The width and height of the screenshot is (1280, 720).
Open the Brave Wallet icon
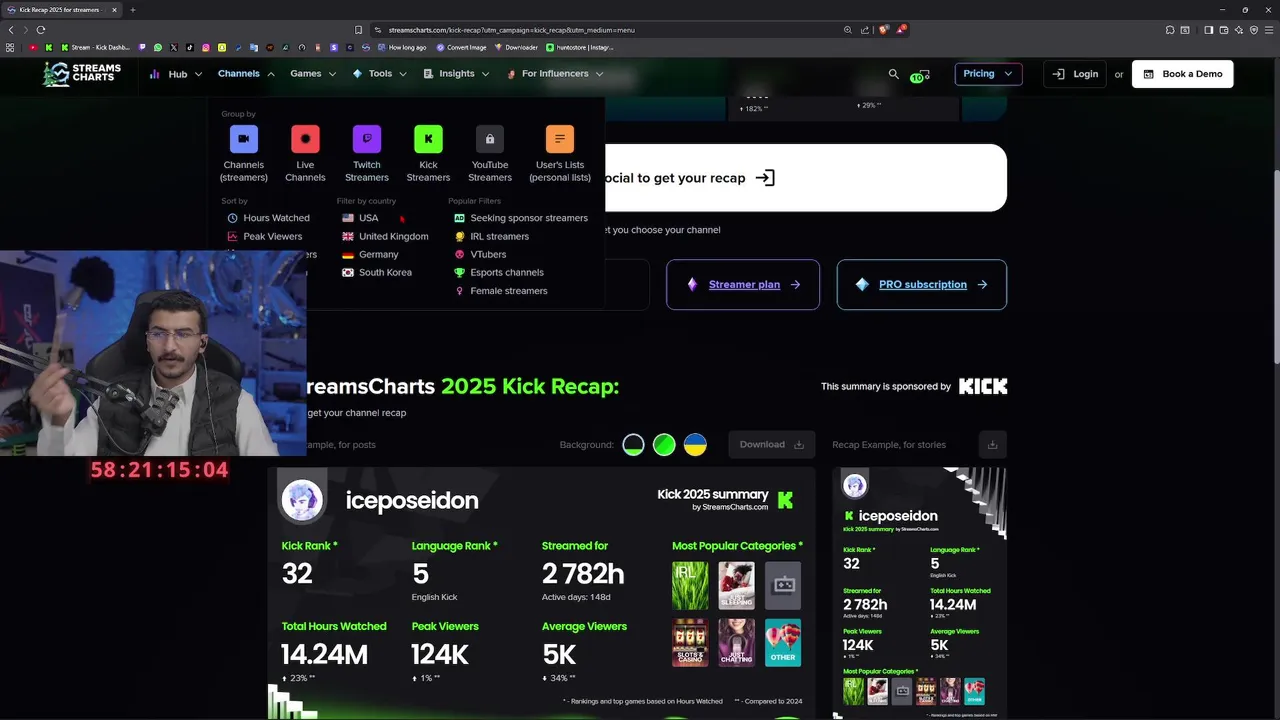pyautogui.click(x=1223, y=30)
